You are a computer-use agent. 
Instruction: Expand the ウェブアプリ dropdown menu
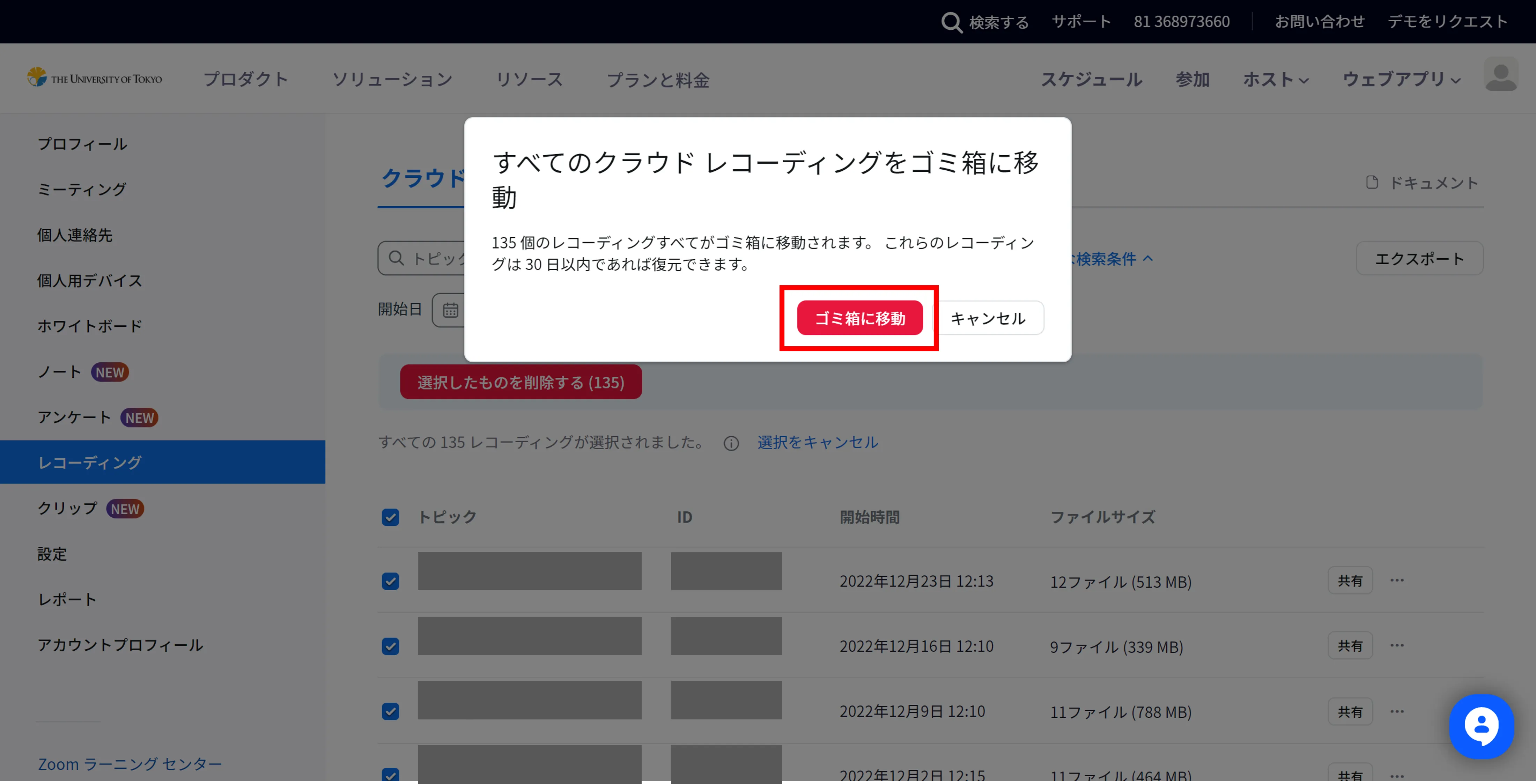[x=1401, y=79]
